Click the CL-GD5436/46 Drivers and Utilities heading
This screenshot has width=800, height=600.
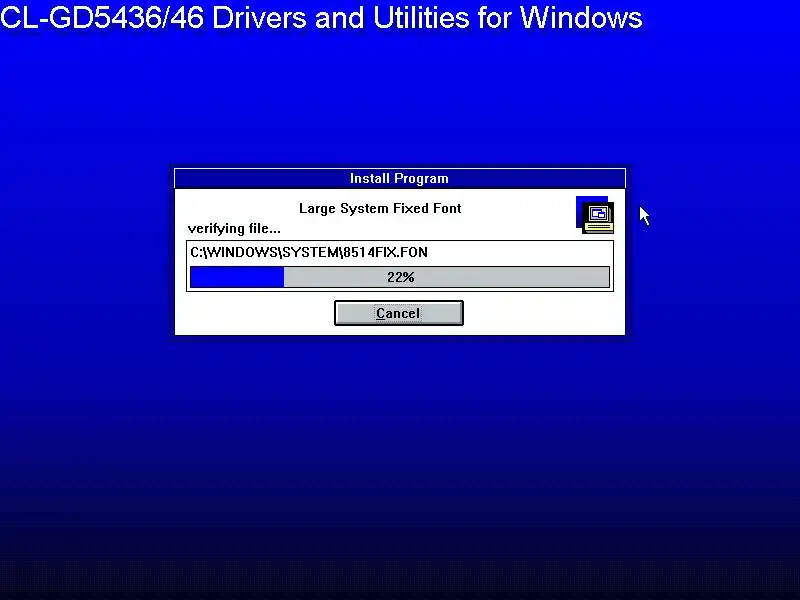(x=321, y=17)
